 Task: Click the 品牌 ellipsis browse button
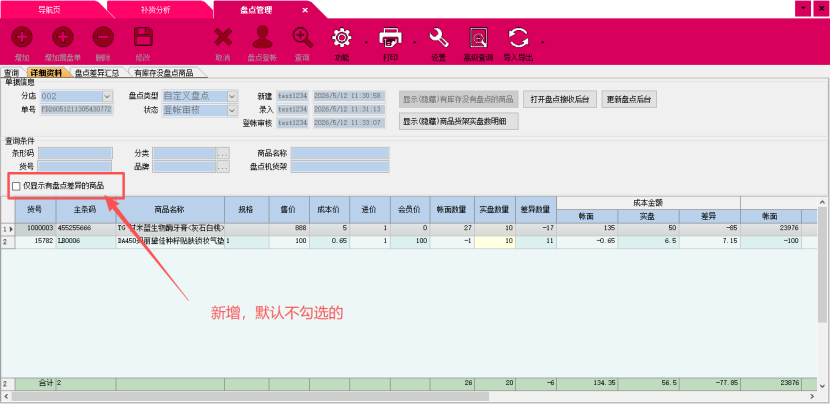(x=223, y=167)
